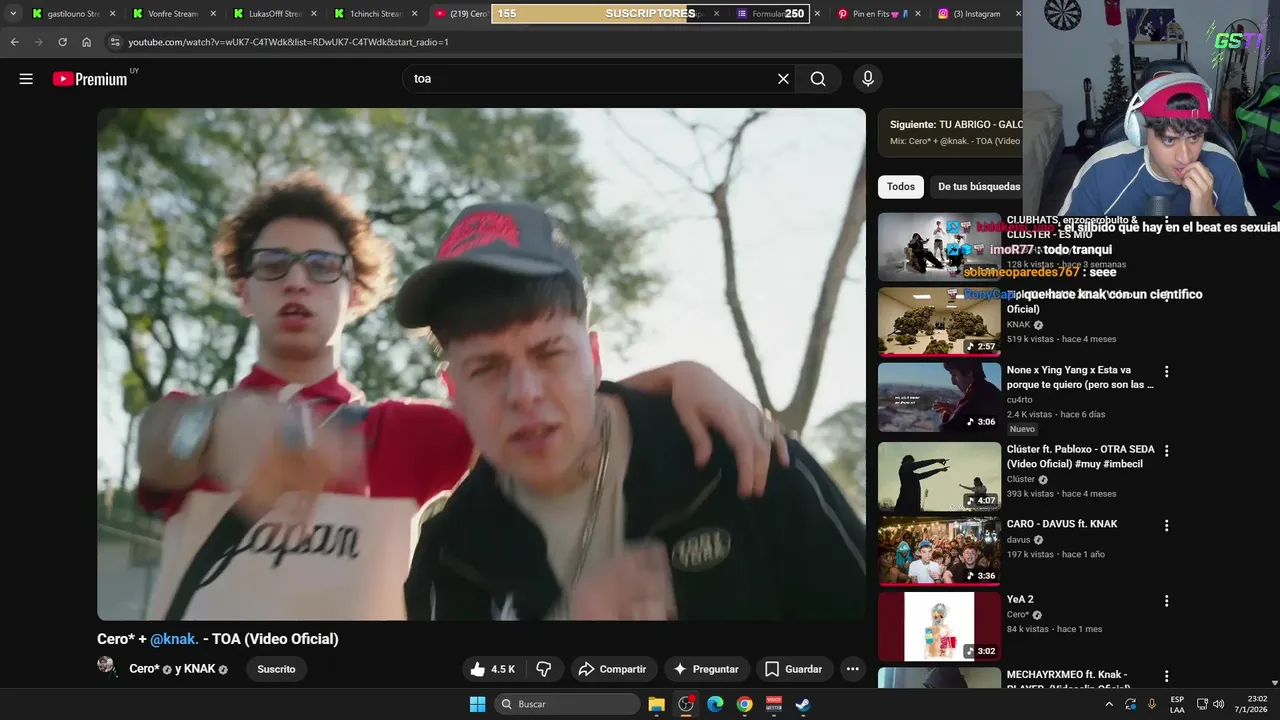This screenshot has width=1280, height=720.
Task: Open browser home page icon
Action: pos(86,42)
